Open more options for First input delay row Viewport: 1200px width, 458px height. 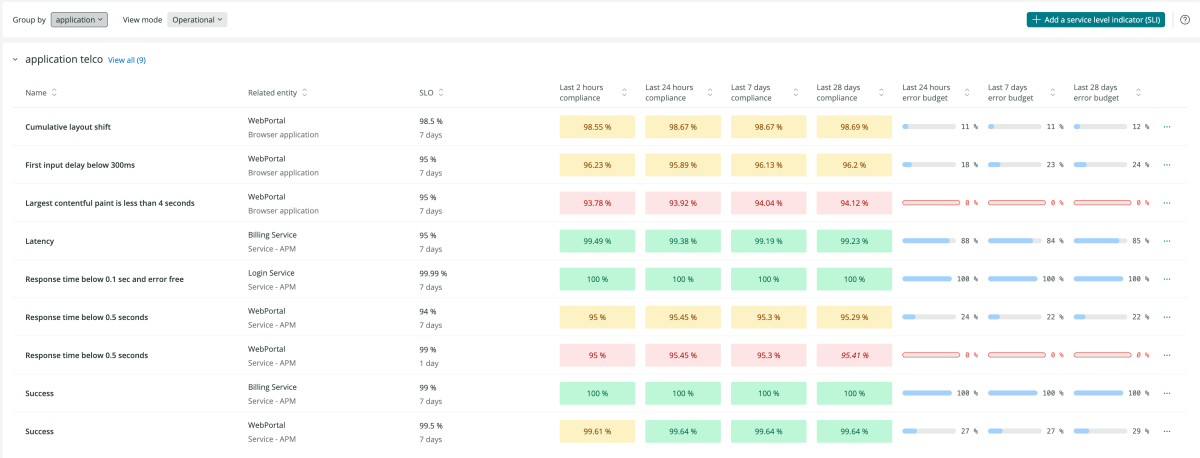[1167, 165]
